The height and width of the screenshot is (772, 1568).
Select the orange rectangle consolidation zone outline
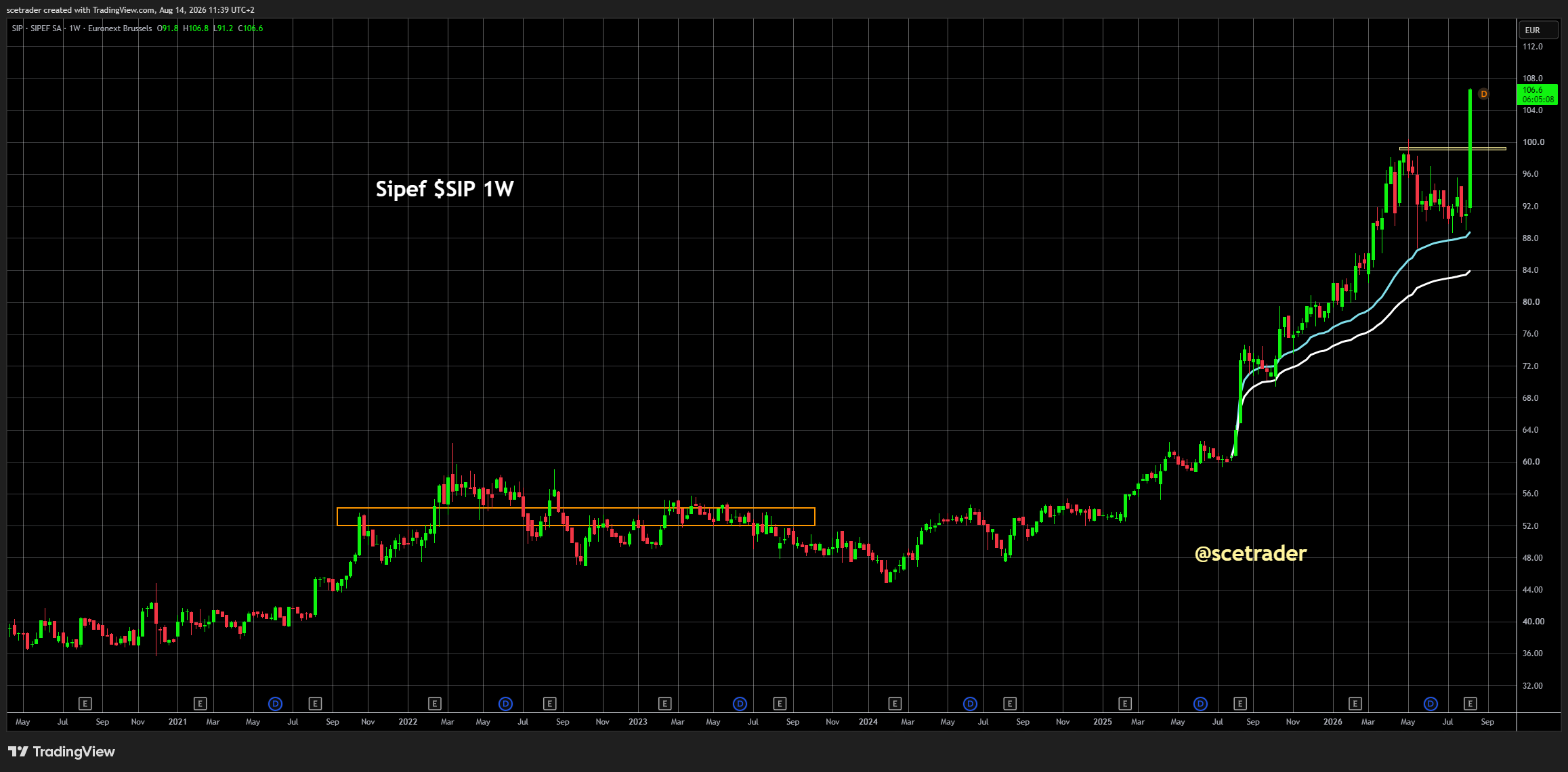[x=576, y=517]
